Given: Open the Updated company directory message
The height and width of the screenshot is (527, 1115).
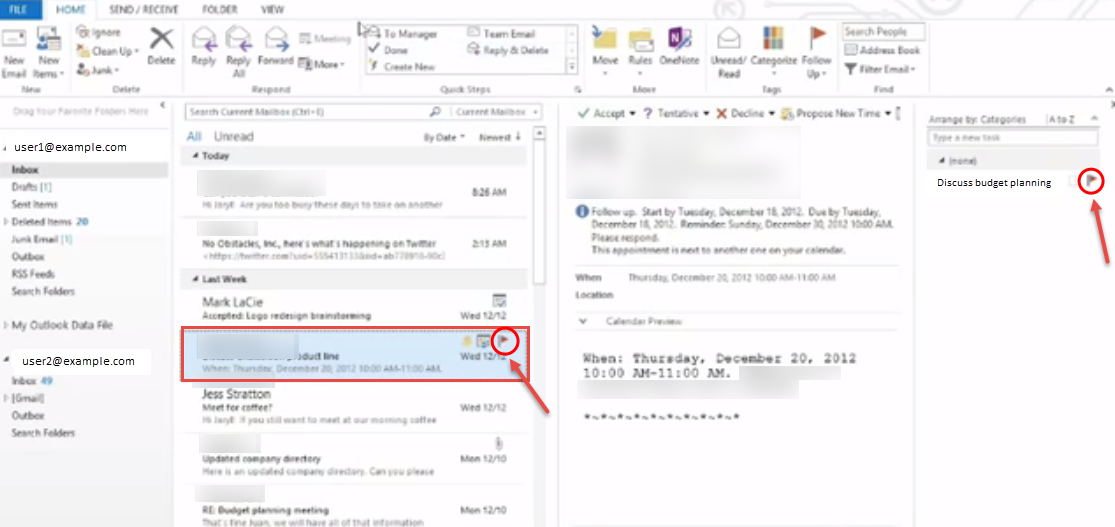Looking at the screenshot, I should coord(354,457).
